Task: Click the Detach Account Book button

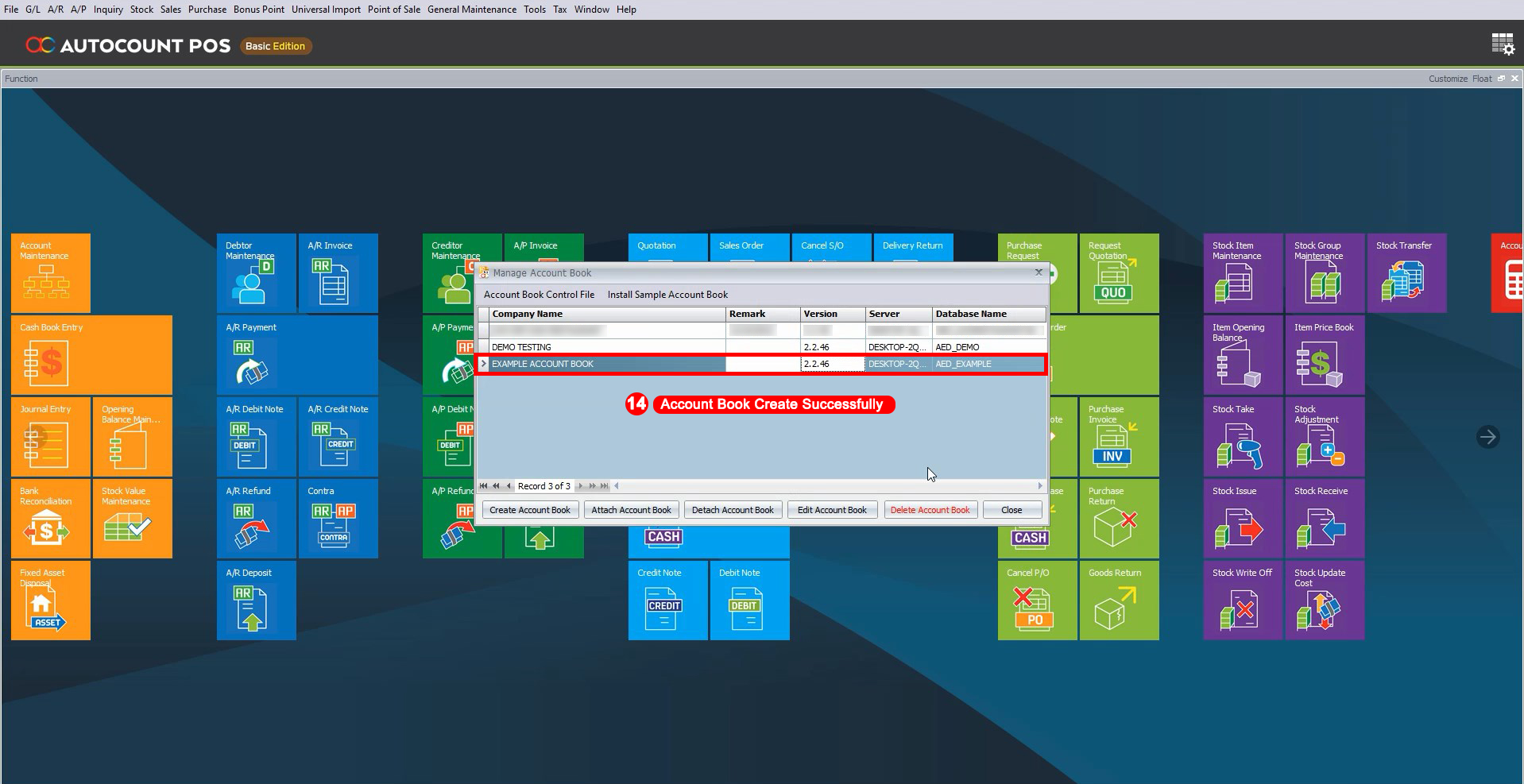Action: [x=733, y=510]
